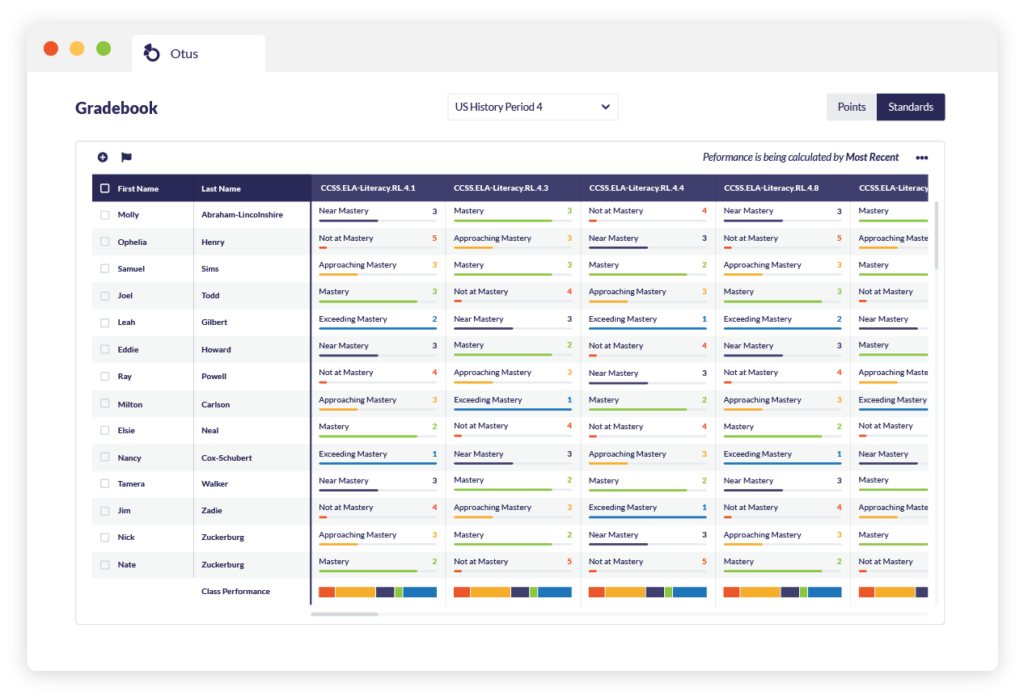
Task: Select the Standards view tab
Action: 910,107
